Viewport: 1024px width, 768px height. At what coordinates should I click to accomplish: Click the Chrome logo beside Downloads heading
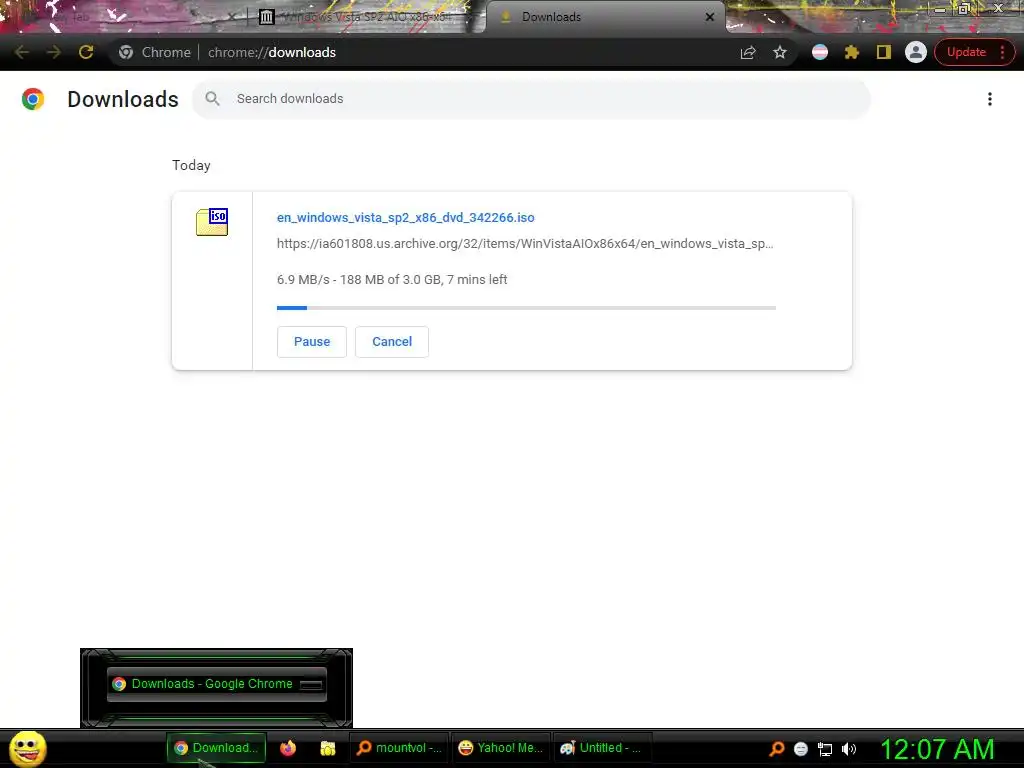click(x=33, y=99)
